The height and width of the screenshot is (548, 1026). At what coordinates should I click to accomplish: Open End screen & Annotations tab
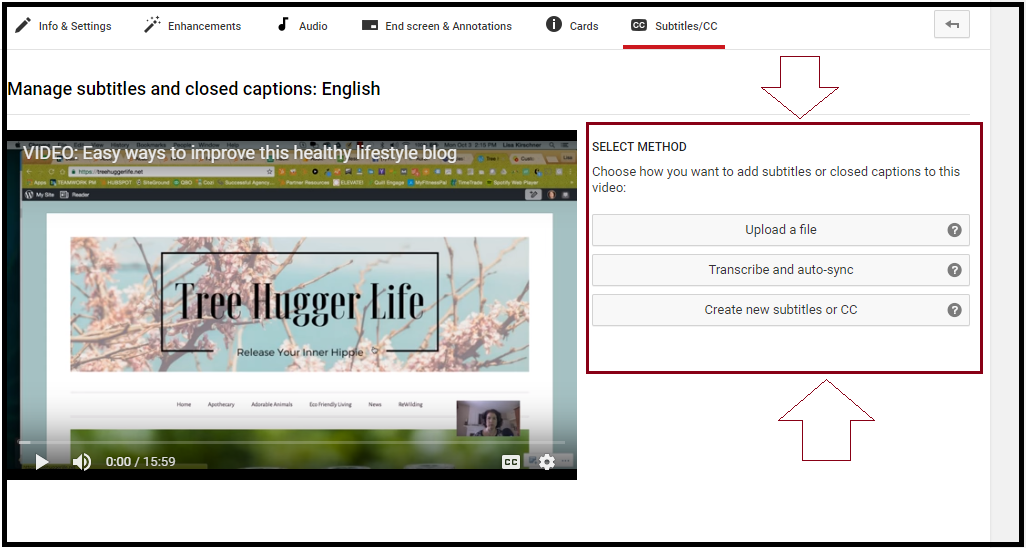[x=436, y=26]
